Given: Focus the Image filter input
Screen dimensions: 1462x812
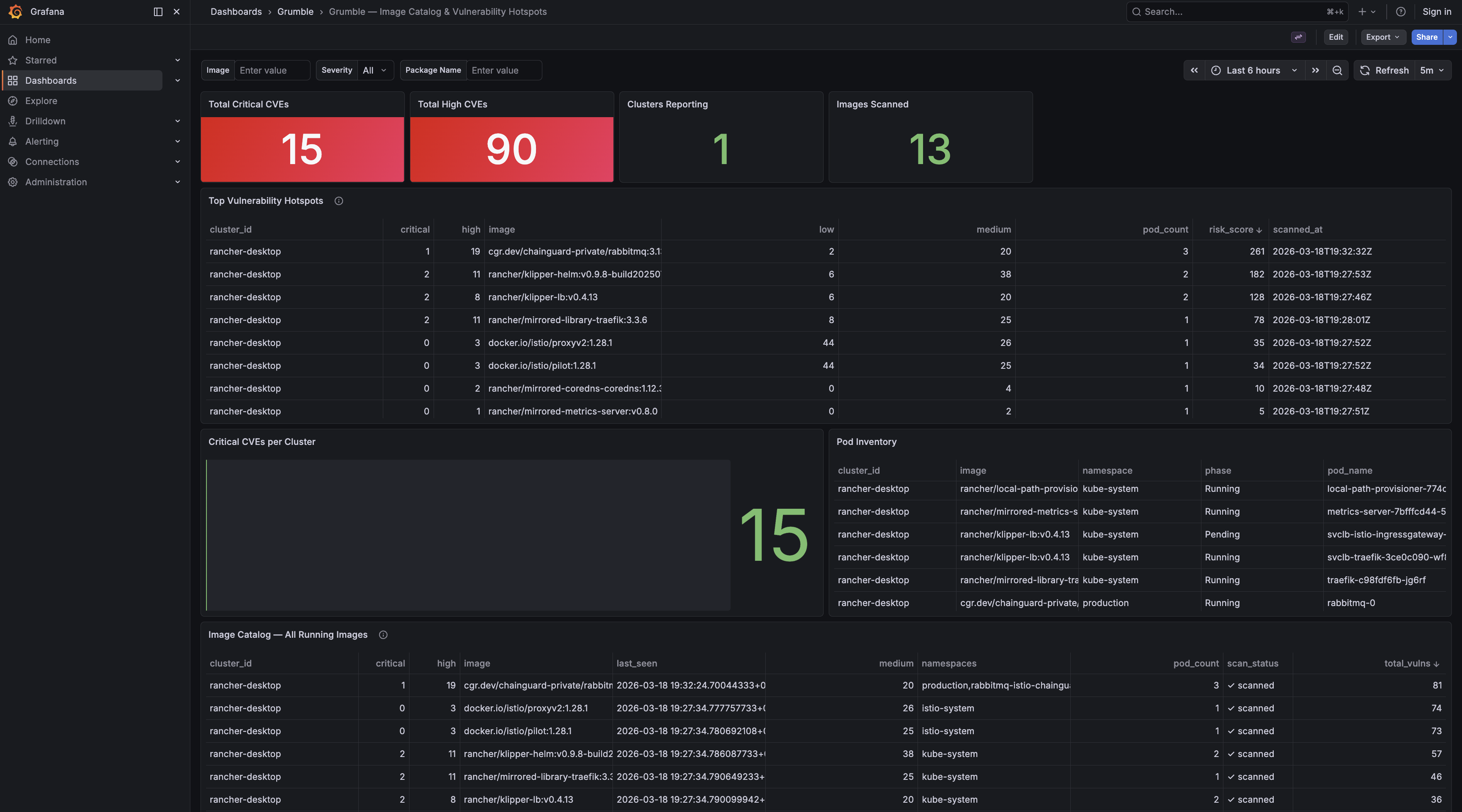Looking at the screenshot, I should pos(272,70).
